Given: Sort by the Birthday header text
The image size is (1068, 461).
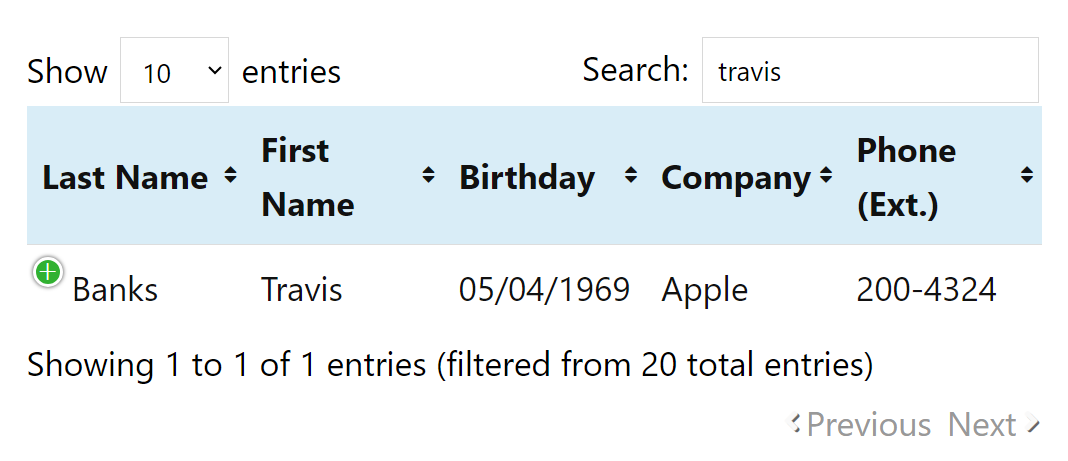Looking at the screenshot, I should (x=527, y=178).
